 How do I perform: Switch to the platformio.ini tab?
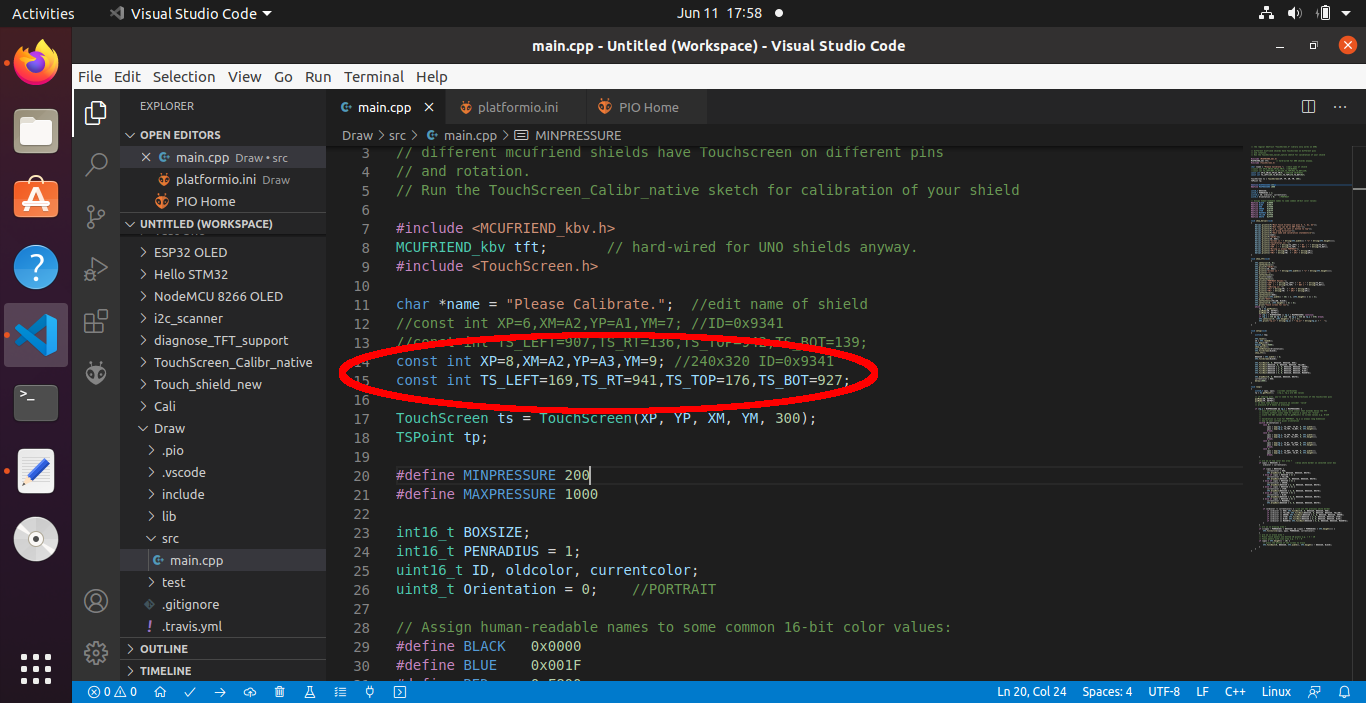click(517, 107)
